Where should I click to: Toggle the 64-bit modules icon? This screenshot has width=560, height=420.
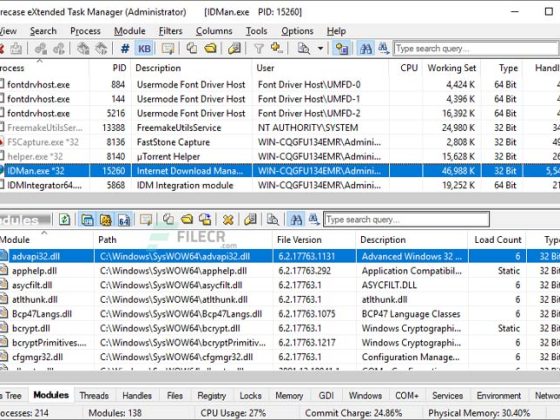pyautogui.click(x=124, y=219)
